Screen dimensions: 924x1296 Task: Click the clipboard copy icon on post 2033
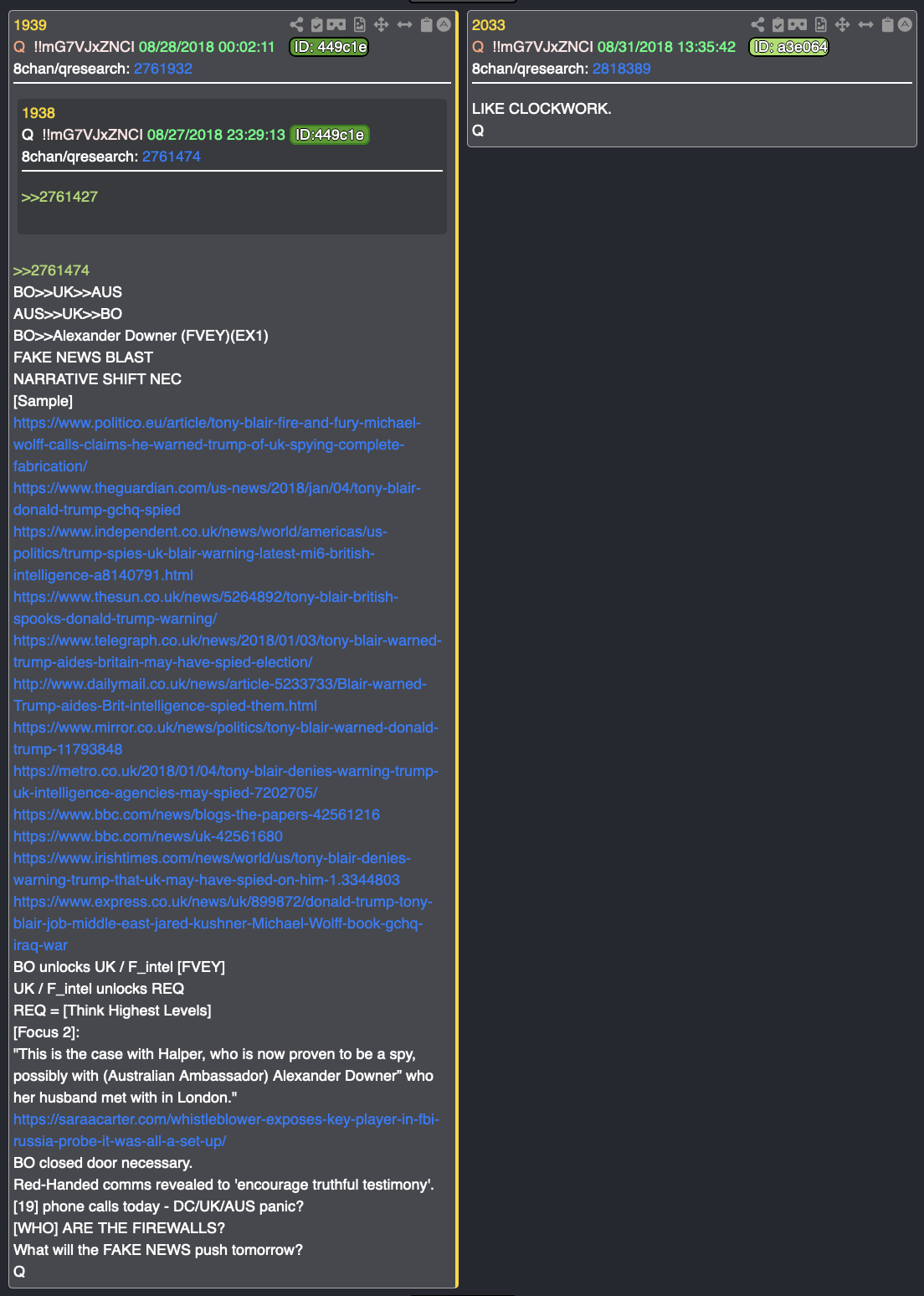888,25
